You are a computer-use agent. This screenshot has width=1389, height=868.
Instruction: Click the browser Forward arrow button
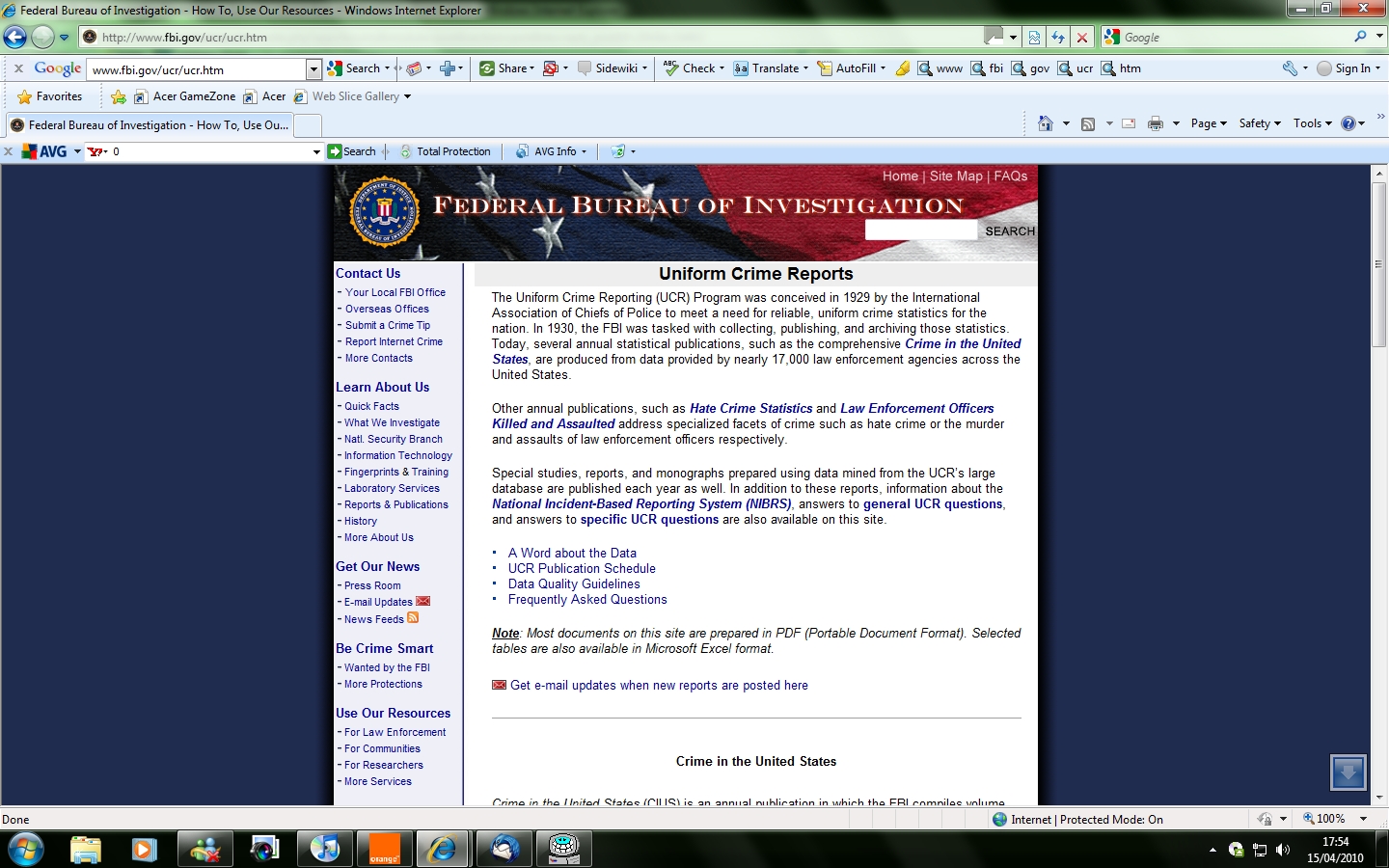(x=42, y=37)
